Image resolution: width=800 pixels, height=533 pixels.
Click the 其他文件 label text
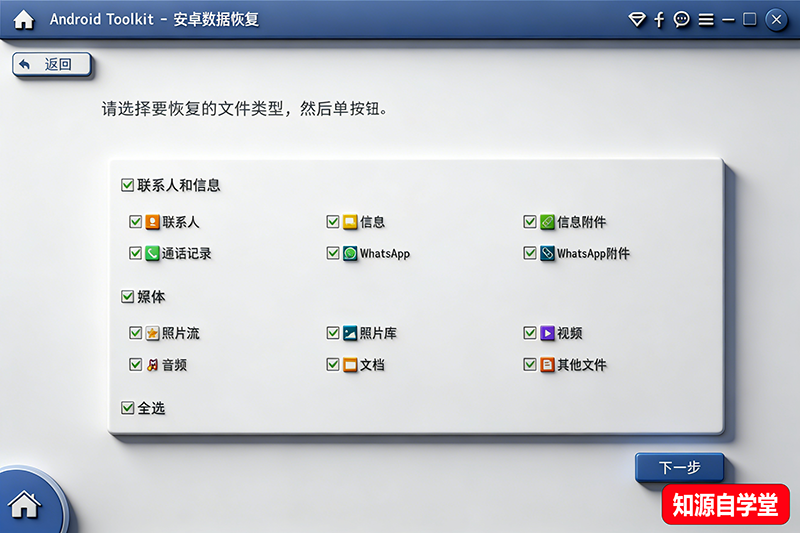(x=581, y=365)
